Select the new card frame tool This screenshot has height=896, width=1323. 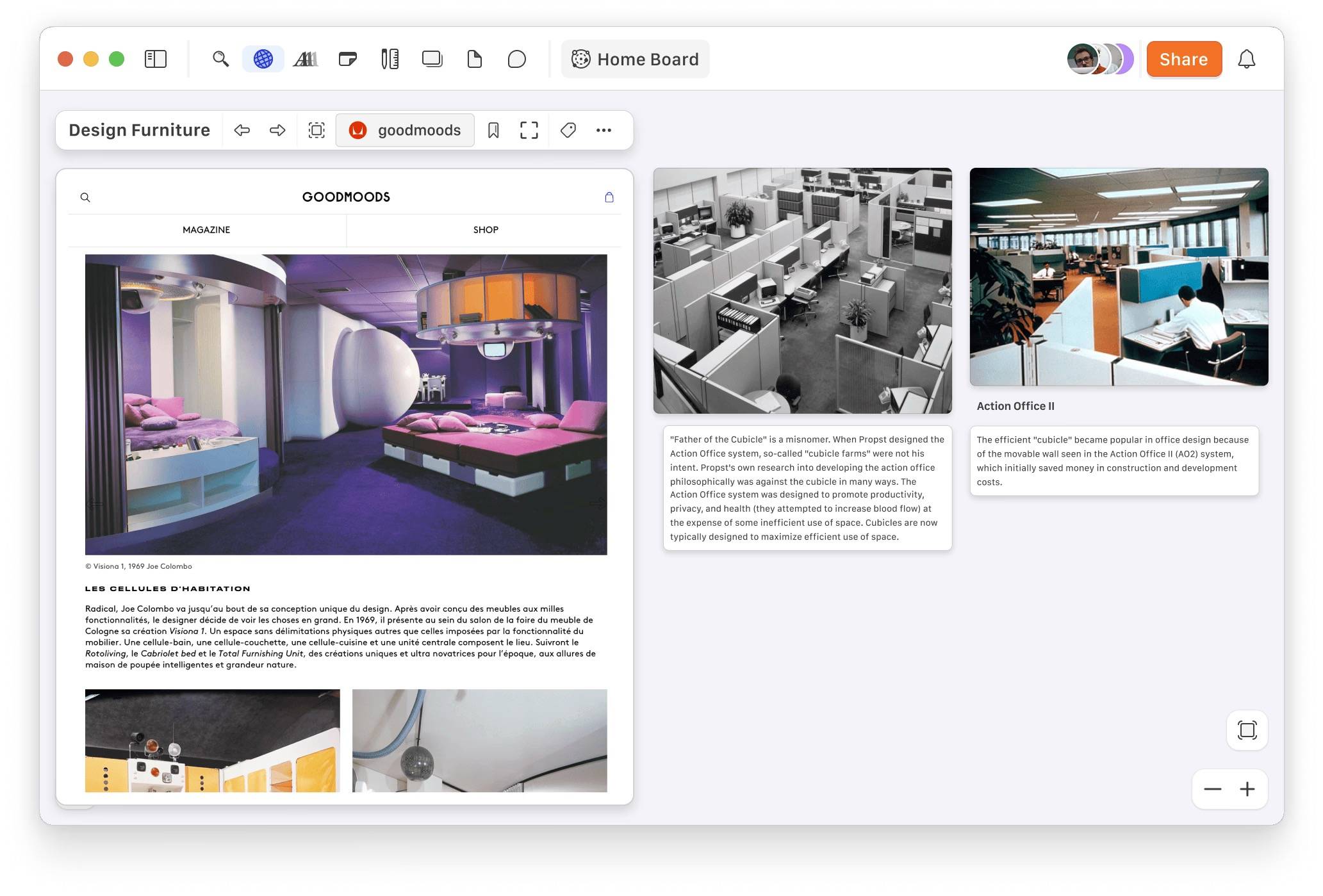[432, 58]
